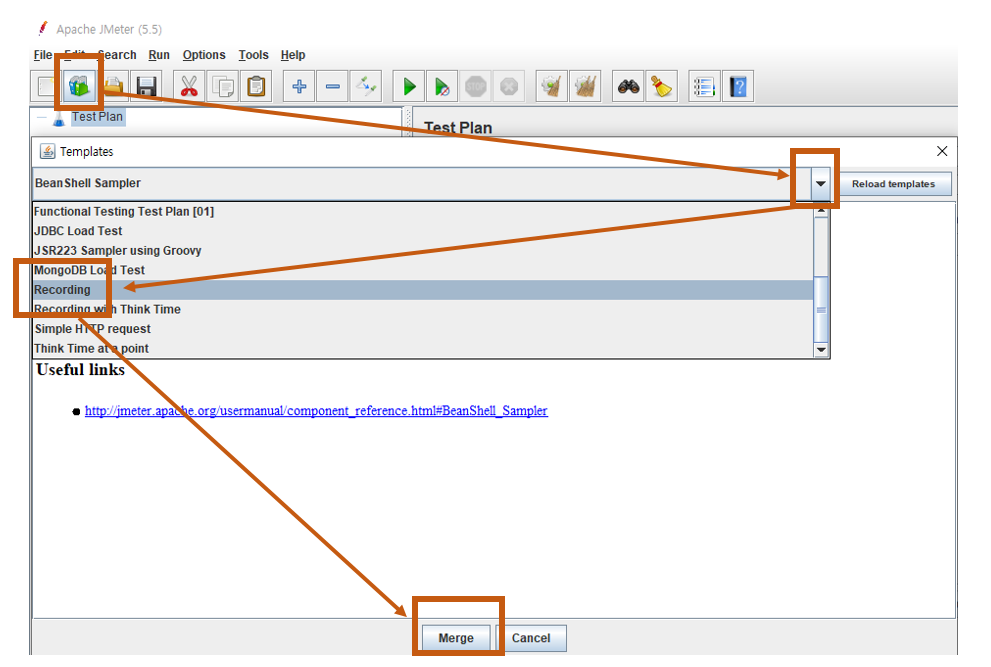Image resolution: width=991 pixels, height=667 pixels.
Task: Select JDBC Load Test template
Action: pos(422,231)
